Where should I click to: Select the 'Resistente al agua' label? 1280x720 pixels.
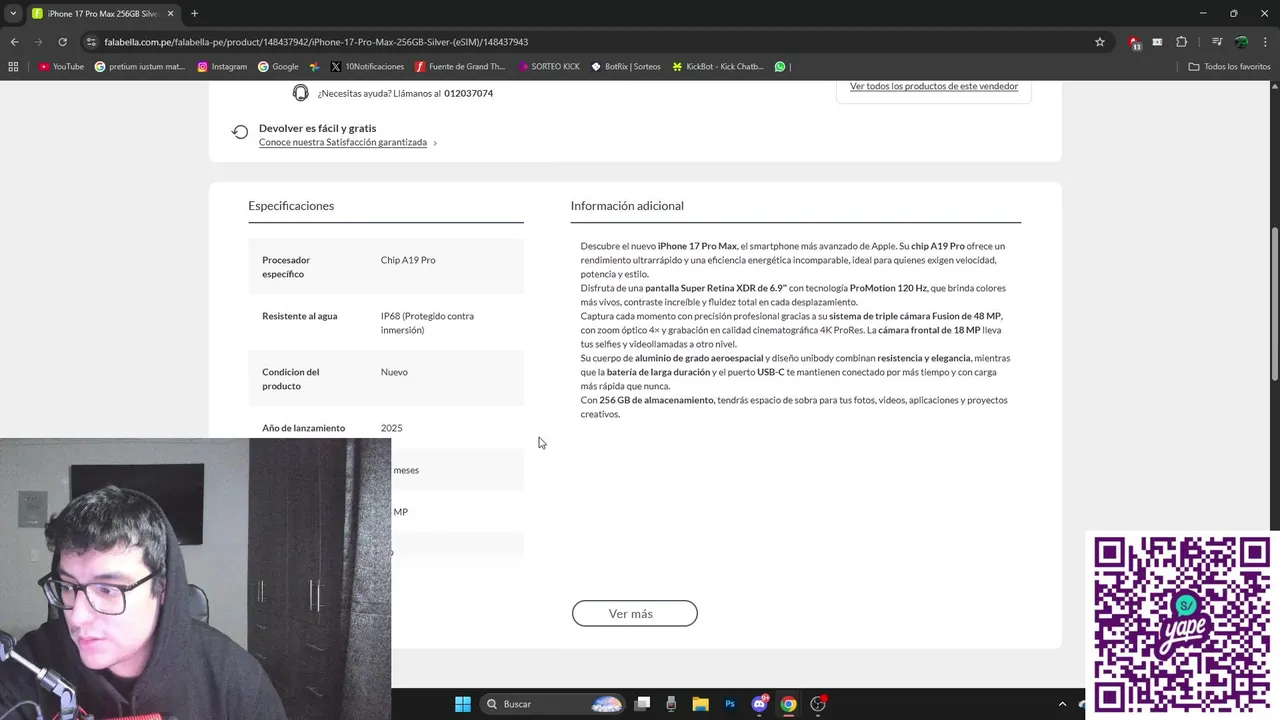click(300, 316)
